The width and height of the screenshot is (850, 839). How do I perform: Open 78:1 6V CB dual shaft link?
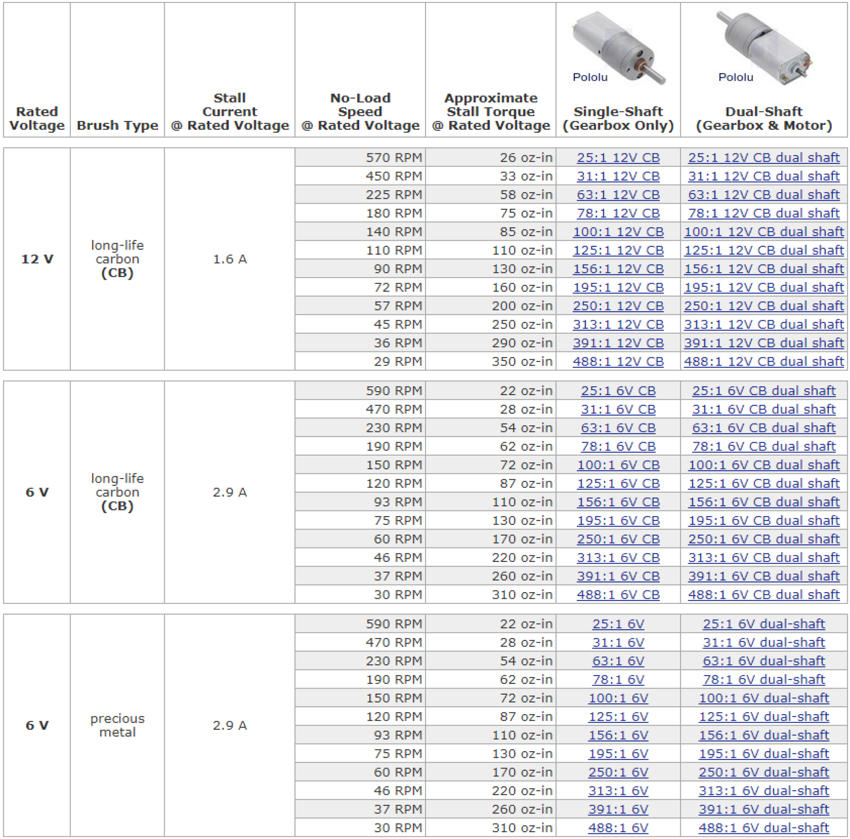coord(764,447)
